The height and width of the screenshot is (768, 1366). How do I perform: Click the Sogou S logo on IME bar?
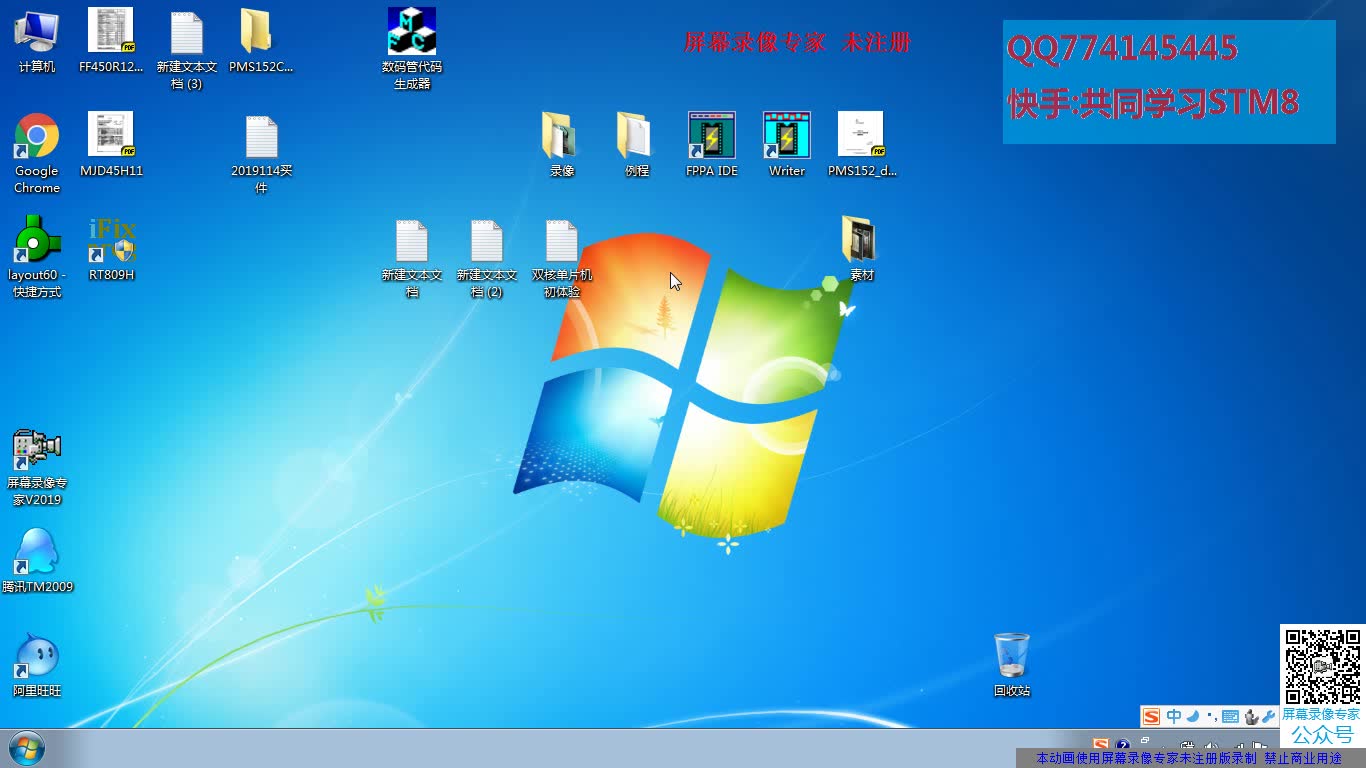point(1152,716)
